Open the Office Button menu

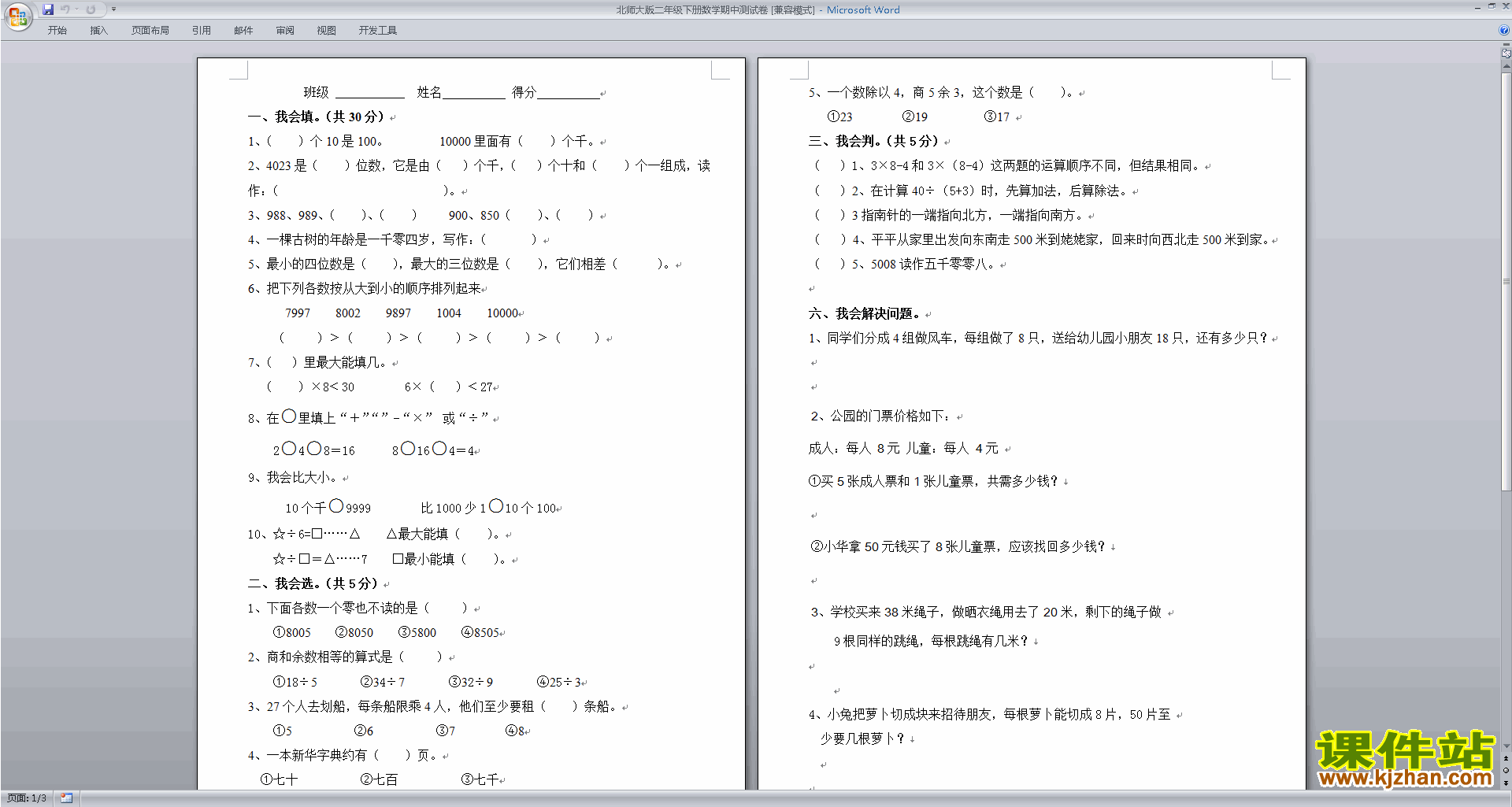17,16
